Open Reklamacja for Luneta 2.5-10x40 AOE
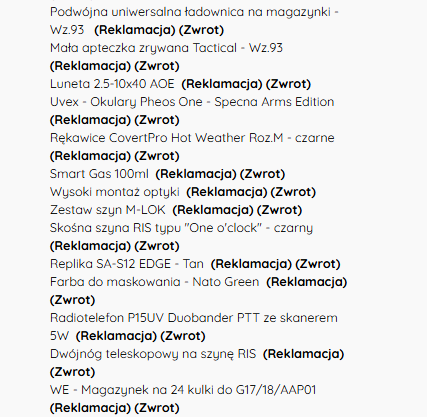The image size is (427, 417). coord(222,84)
